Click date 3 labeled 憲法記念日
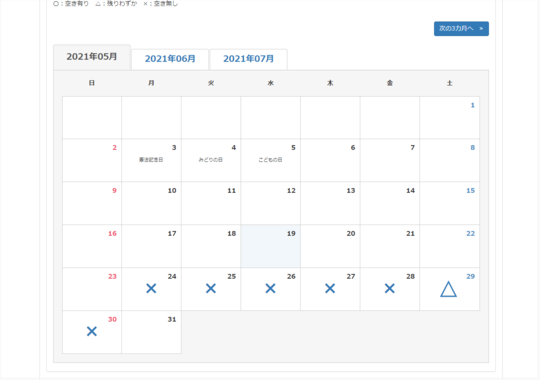 click(151, 160)
